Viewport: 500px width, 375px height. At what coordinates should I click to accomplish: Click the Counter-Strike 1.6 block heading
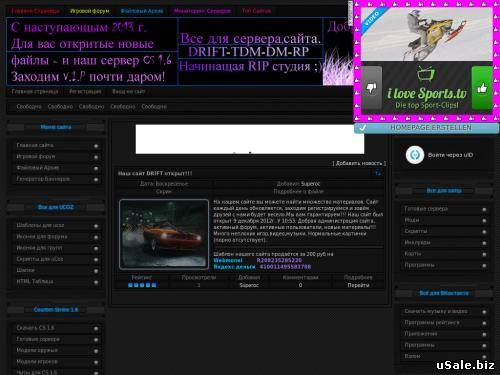tap(56, 310)
